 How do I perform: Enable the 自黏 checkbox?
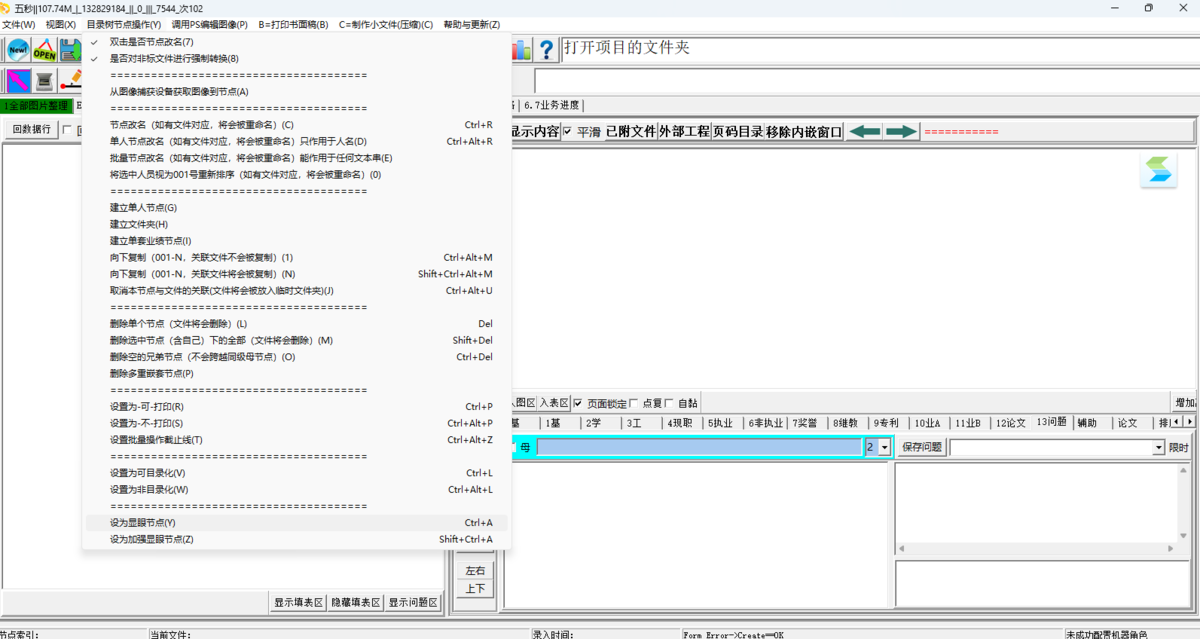(669, 403)
